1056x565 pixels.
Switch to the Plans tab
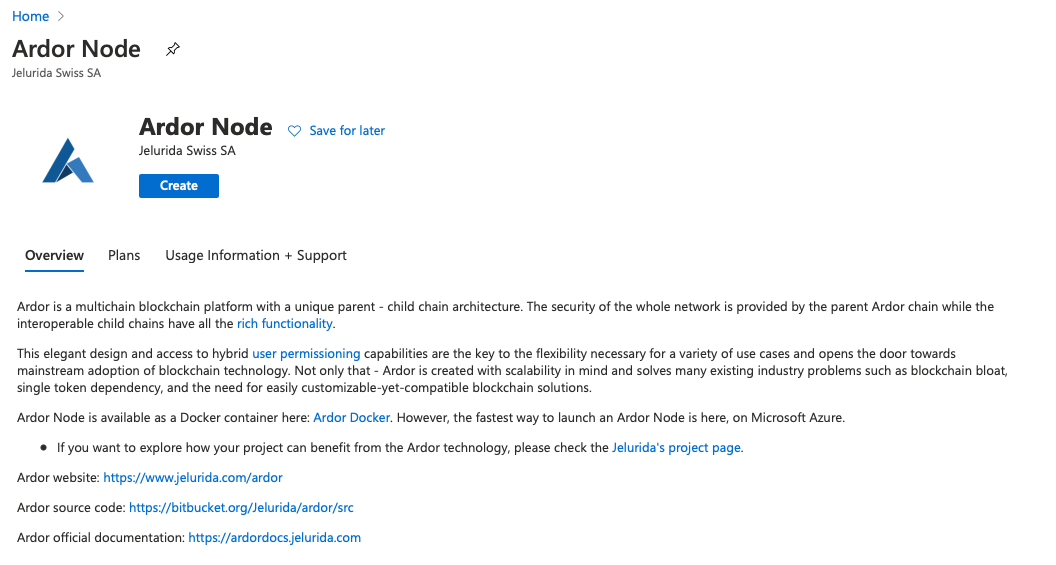[124, 256]
